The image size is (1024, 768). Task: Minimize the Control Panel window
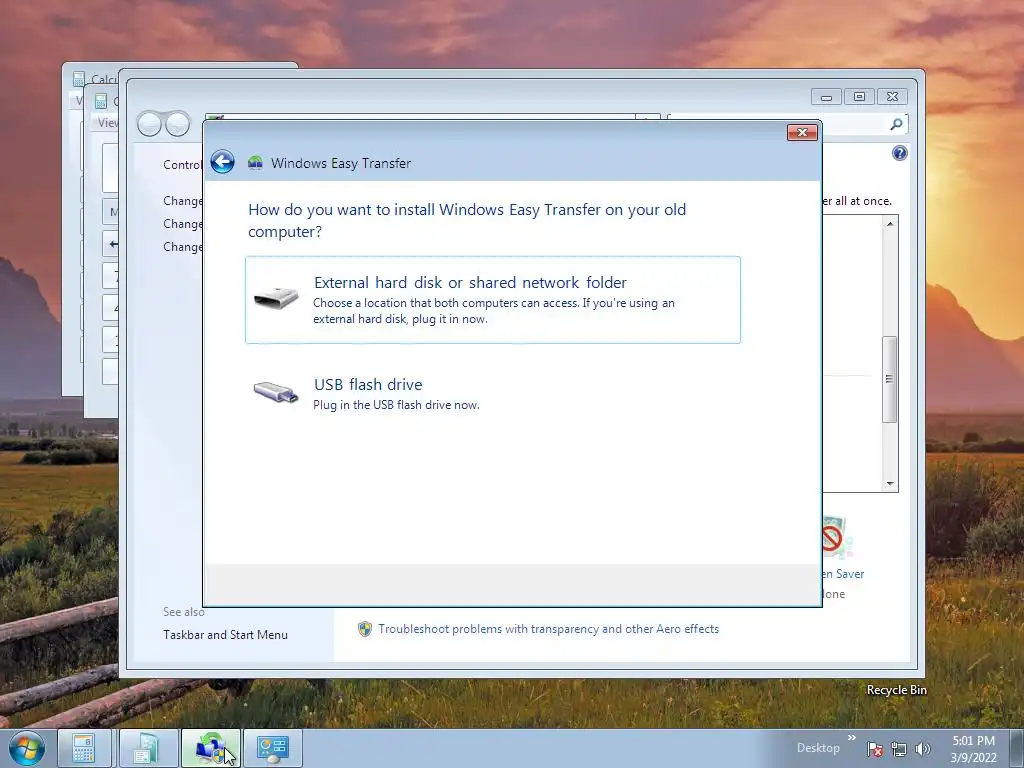click(826, 97)
